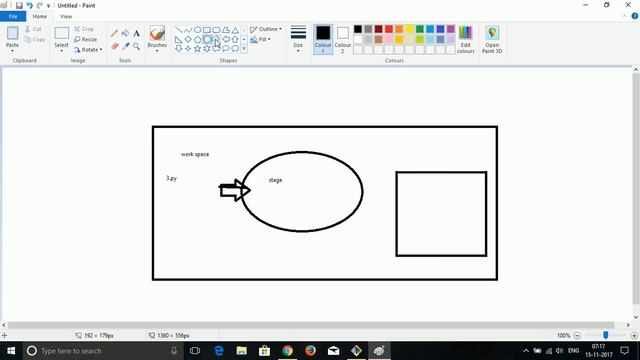Click the Undo arrow in title bar

(29, 5)
